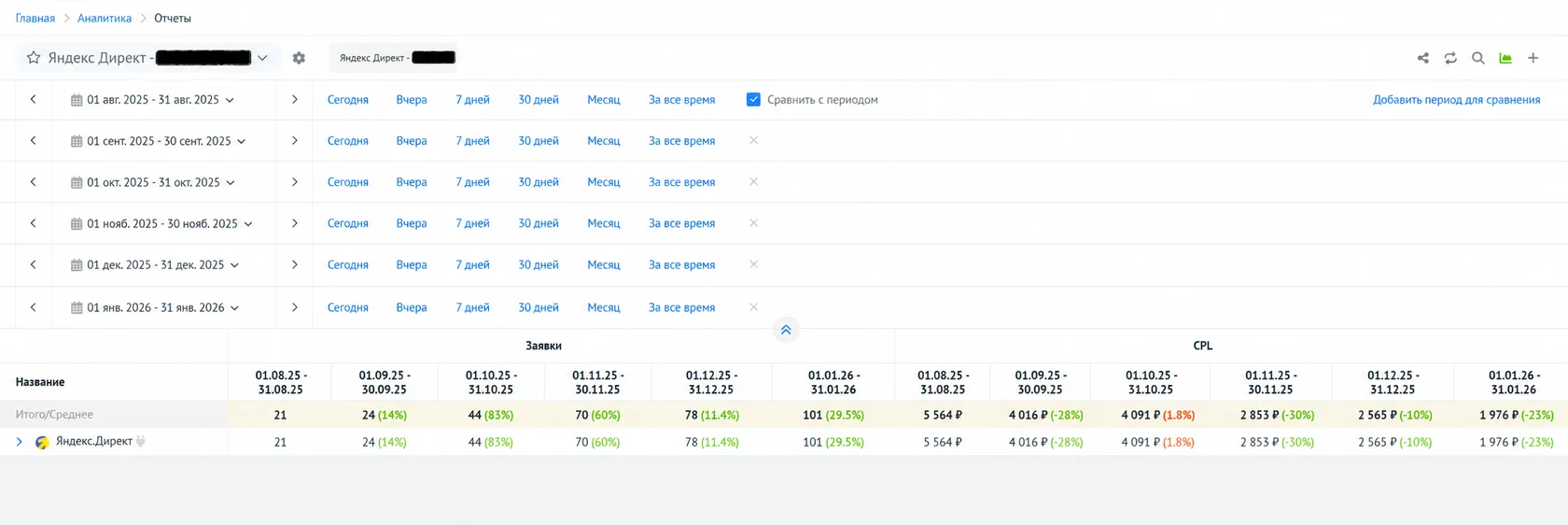Choose За все время in January 2026 row
Image resolution: width=1568 pixels, height=525 pixels.
[x=681, y=307]
